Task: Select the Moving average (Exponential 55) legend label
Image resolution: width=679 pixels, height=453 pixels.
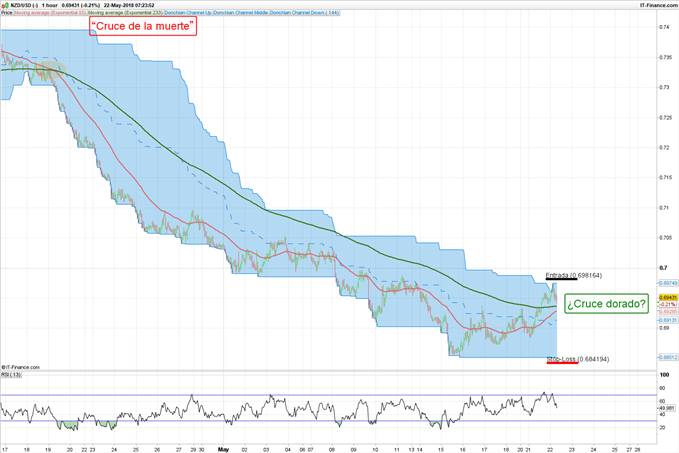Action: pyautogui.click(x=50, y=13)
